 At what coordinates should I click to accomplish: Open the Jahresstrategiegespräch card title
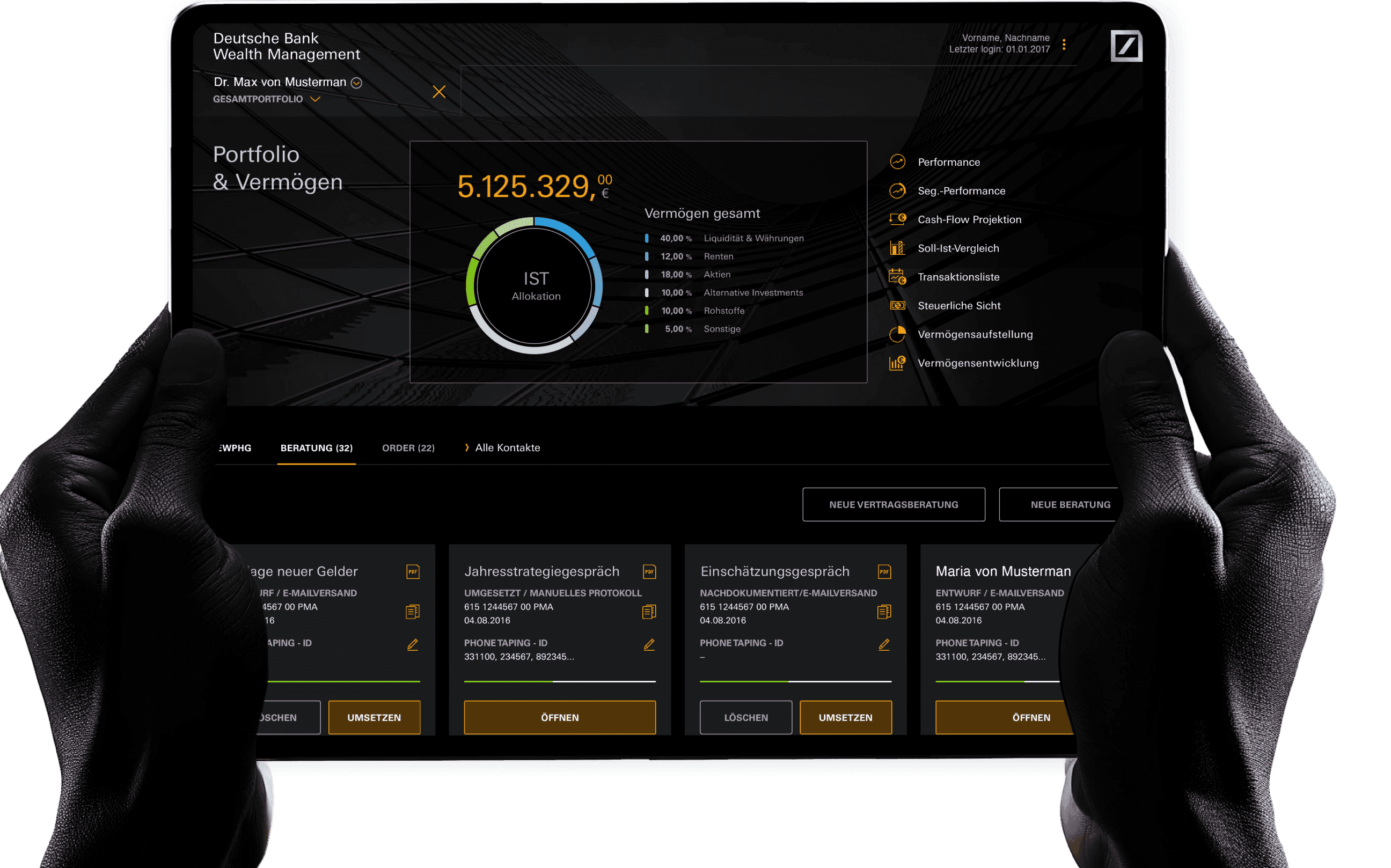click(541, 571)
